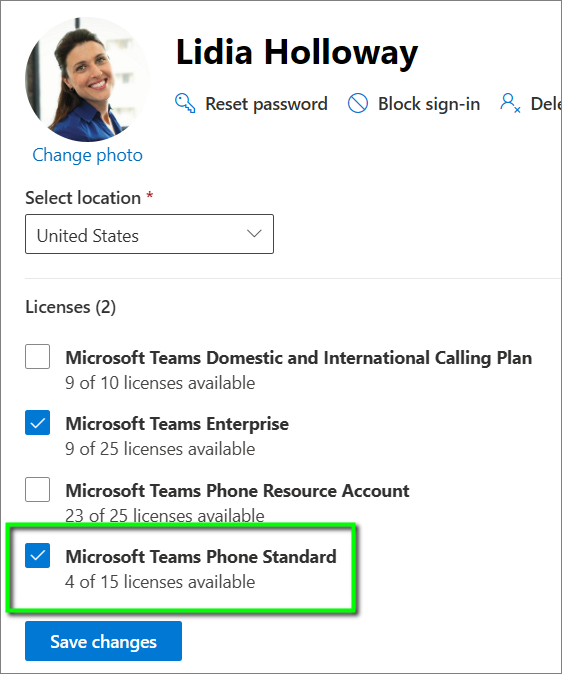Click the Block sign-in prohibited icon
562x674 pixels.
pyautogui.click(x=358, y=104)
